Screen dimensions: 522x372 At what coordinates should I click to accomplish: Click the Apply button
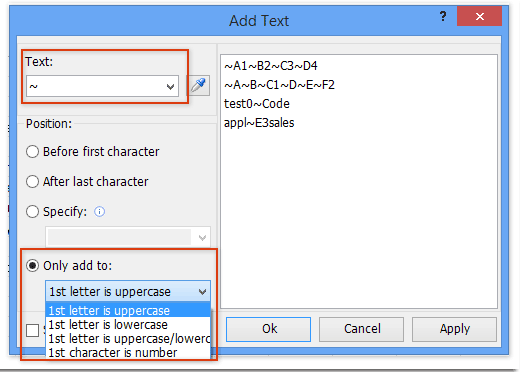tap(454, 329)
